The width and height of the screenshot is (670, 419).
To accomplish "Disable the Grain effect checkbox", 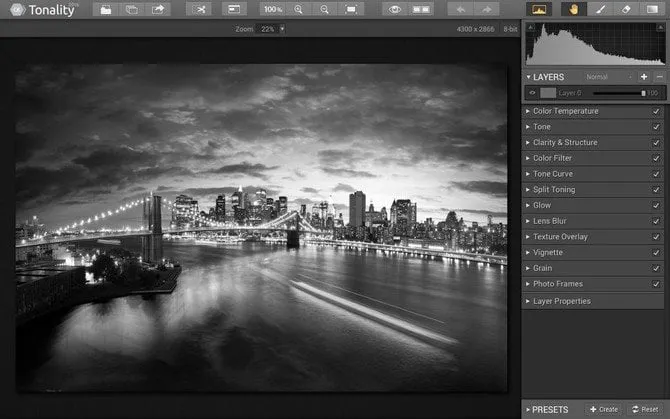I will click(656, 269).
